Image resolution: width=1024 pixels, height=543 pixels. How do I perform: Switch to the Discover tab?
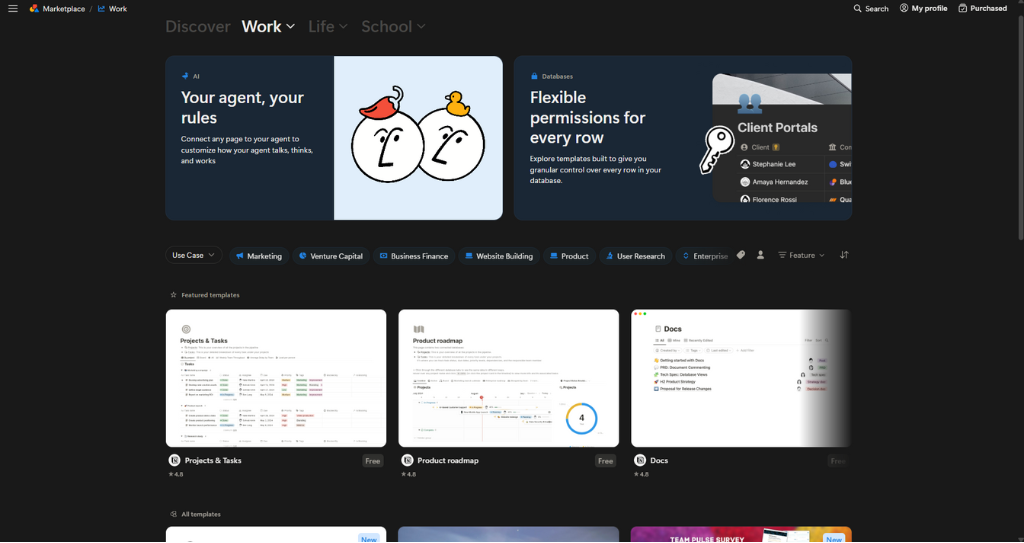(x=198, y=27)
